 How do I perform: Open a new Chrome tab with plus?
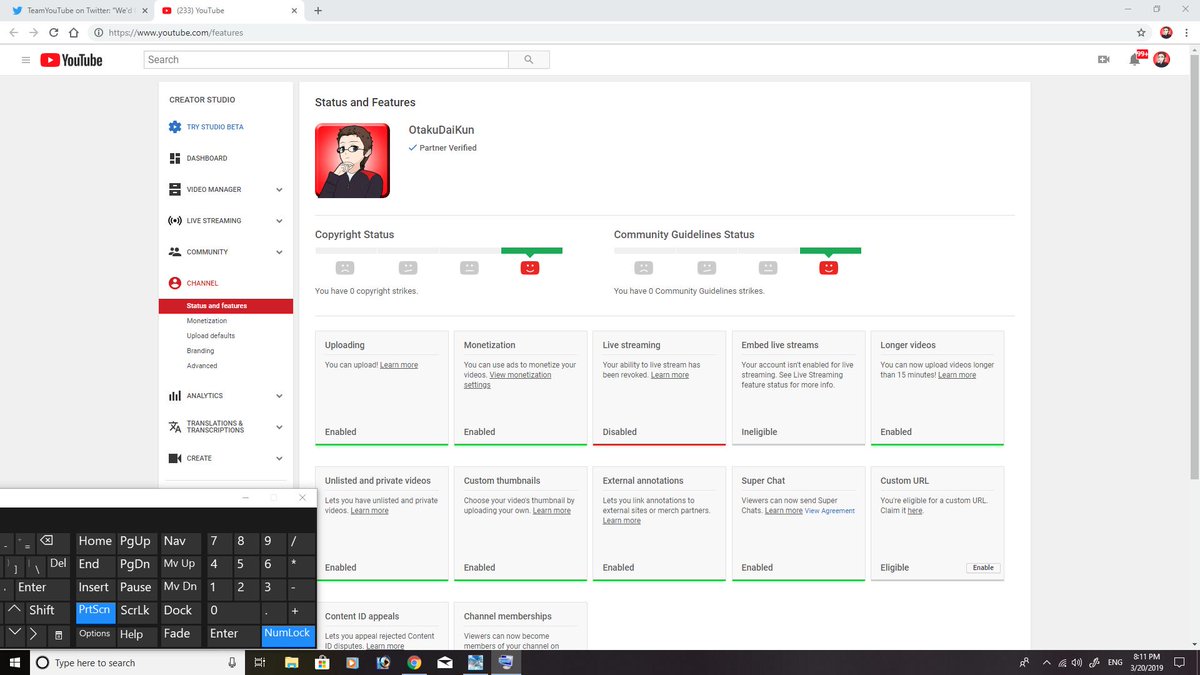(x=318, y=10)
